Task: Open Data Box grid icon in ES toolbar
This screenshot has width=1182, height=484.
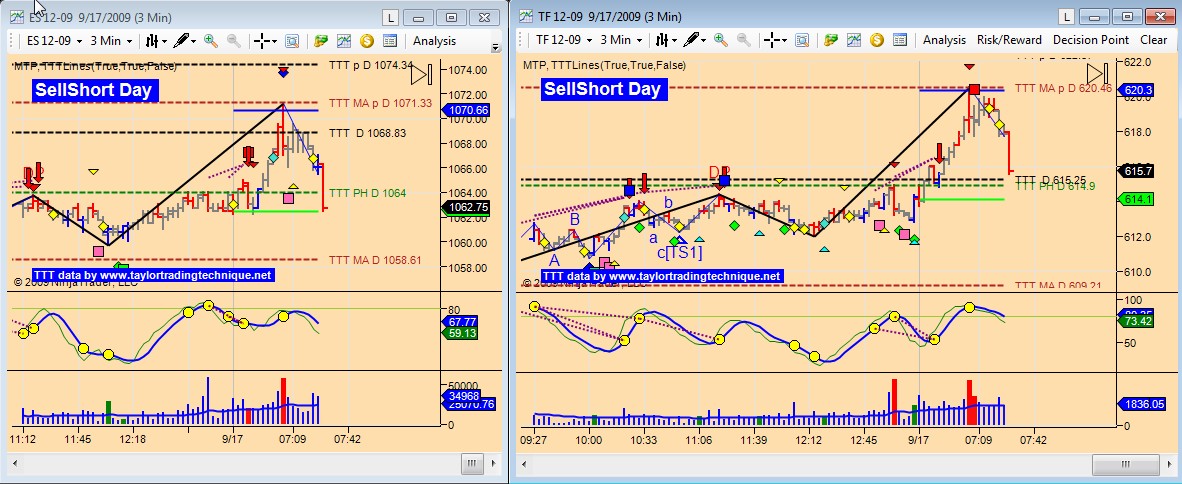Action: (390, 41)
